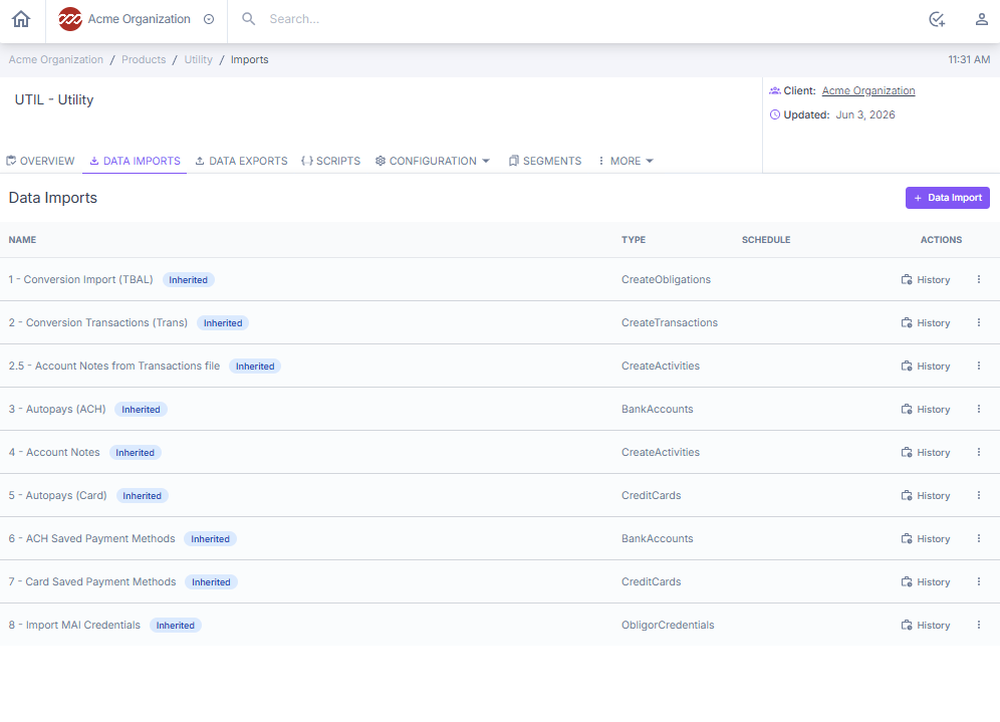This screenshot has height=722, width=1000.
Task: Click the '3 - Autopays (ACH)' name
Action: pyautogui.click(x=57, y=409)
